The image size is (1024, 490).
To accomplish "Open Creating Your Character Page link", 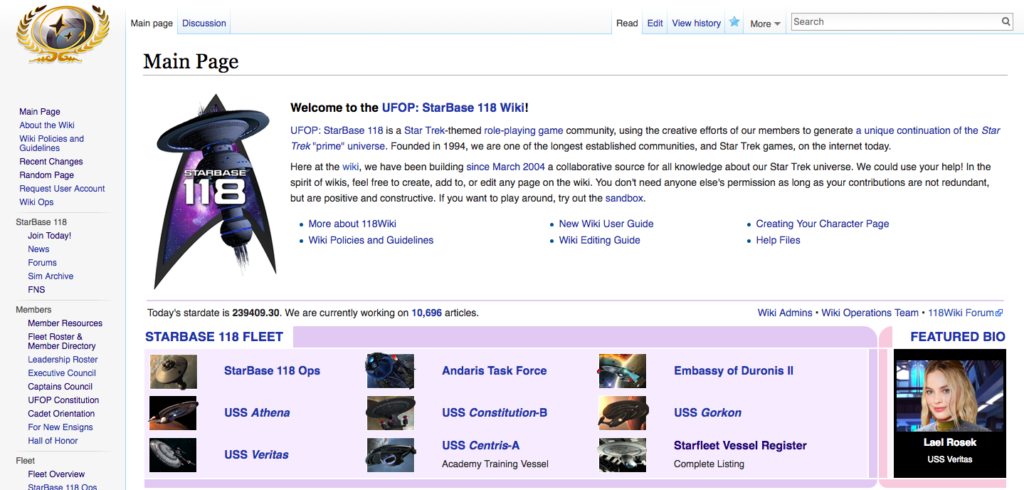I will 822,223.
